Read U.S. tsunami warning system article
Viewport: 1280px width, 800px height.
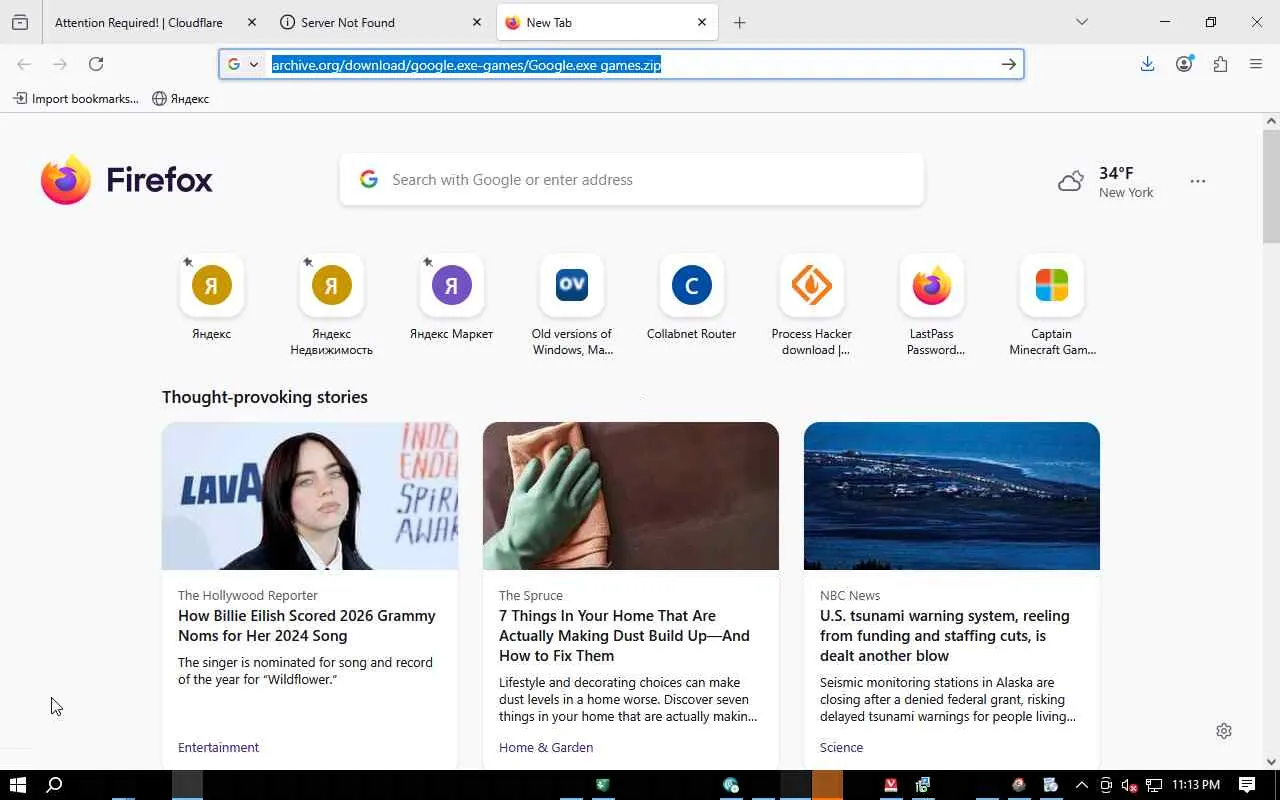[945, 636]
